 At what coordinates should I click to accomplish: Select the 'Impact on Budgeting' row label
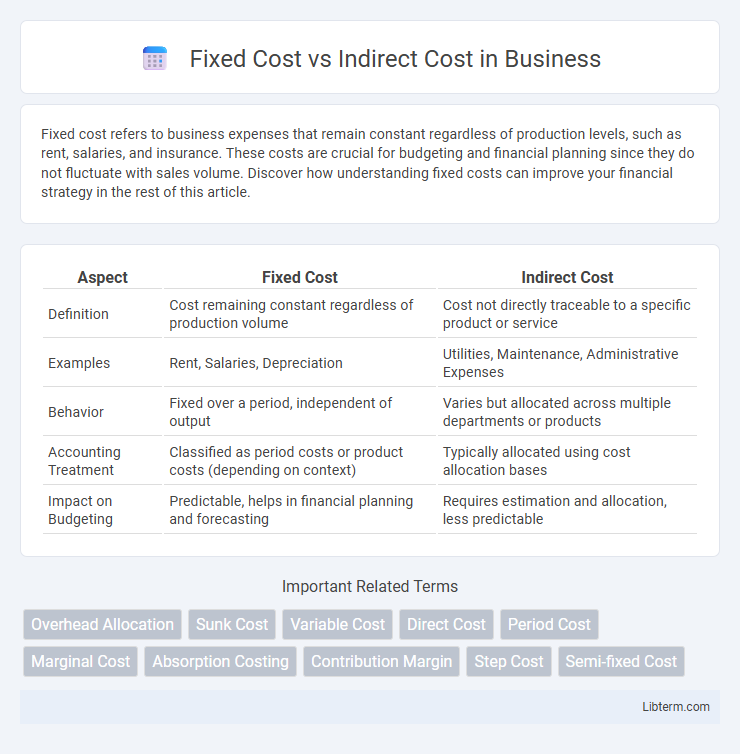[x=80, y=510]
